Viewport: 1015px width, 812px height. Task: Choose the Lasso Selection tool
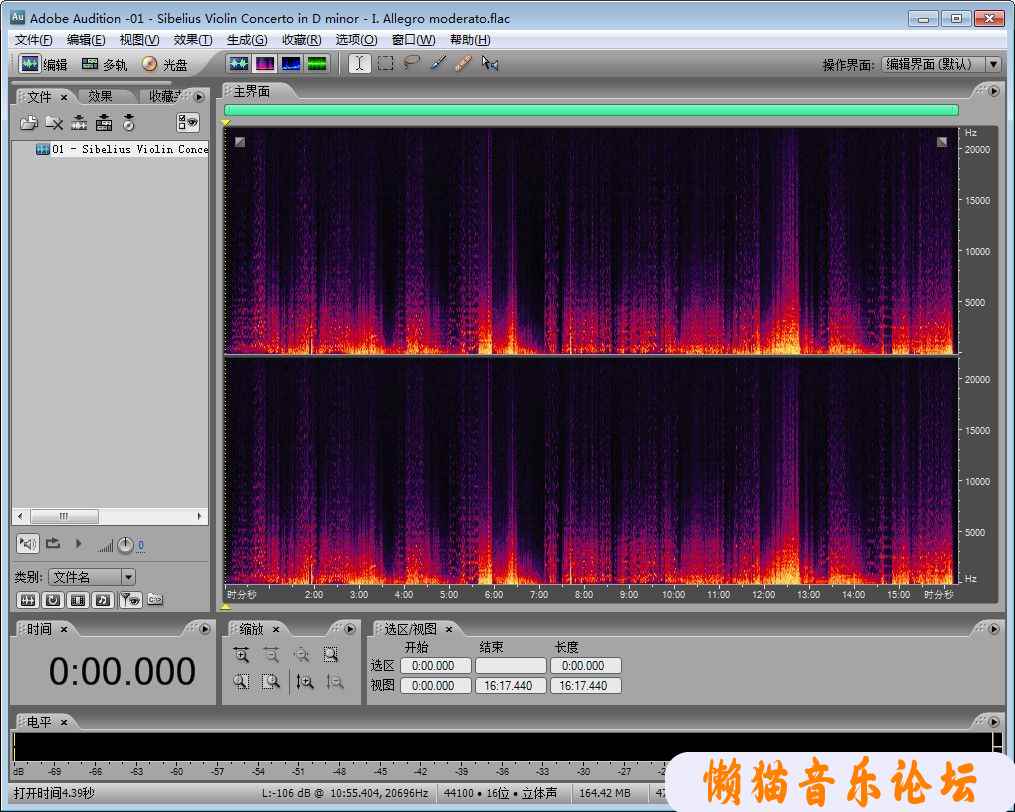(x=411, y=64)
